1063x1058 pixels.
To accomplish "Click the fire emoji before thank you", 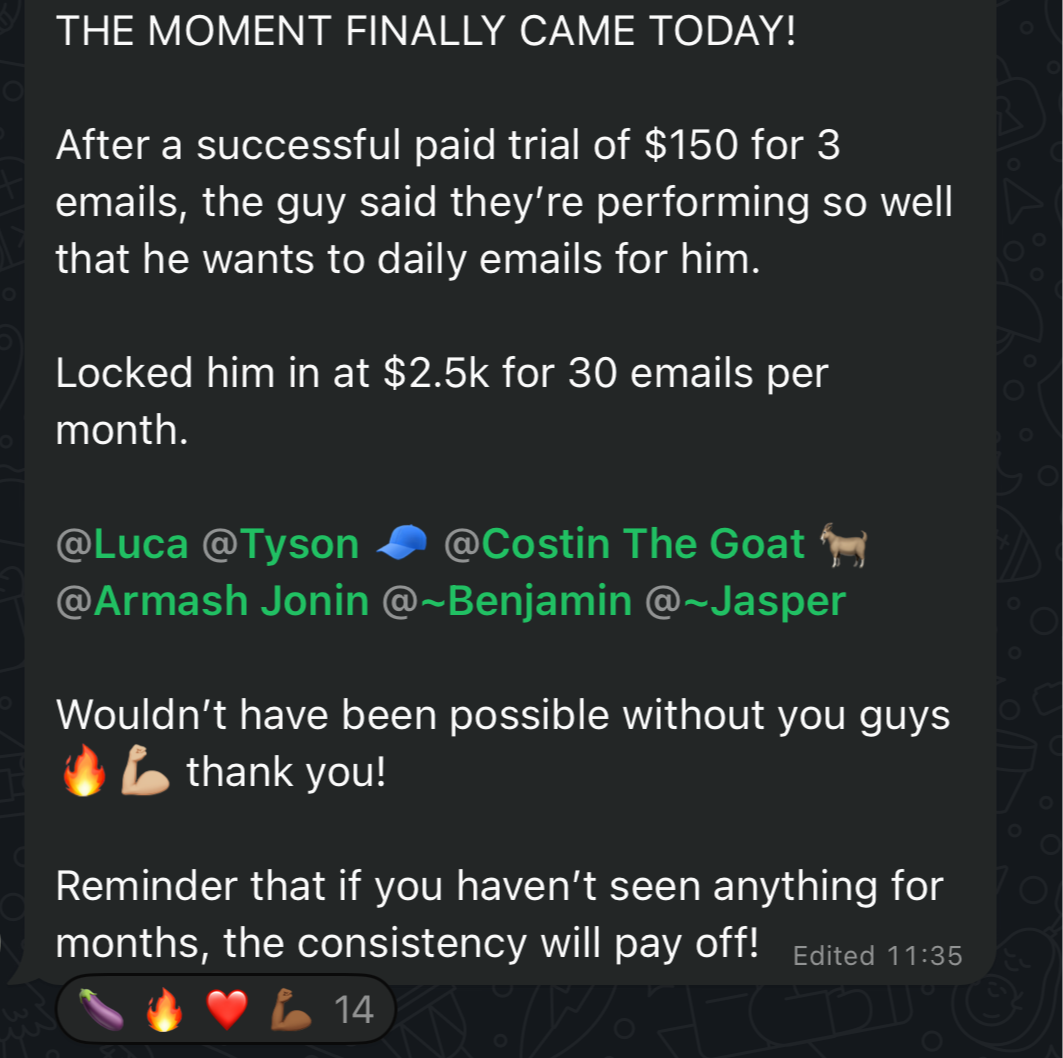I will (83, 773).
